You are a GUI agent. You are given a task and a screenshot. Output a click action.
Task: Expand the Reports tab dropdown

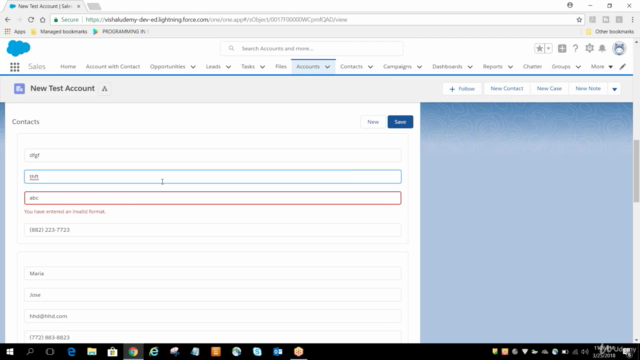click(x=510, y=67)
